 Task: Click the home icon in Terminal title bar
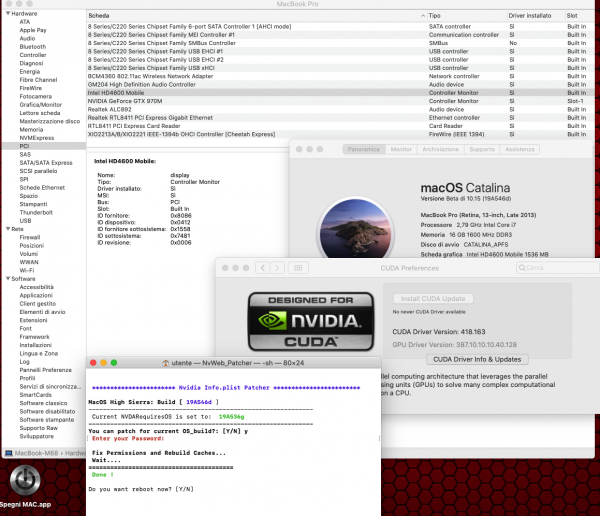pyautogui.click(x=165, y=363)
